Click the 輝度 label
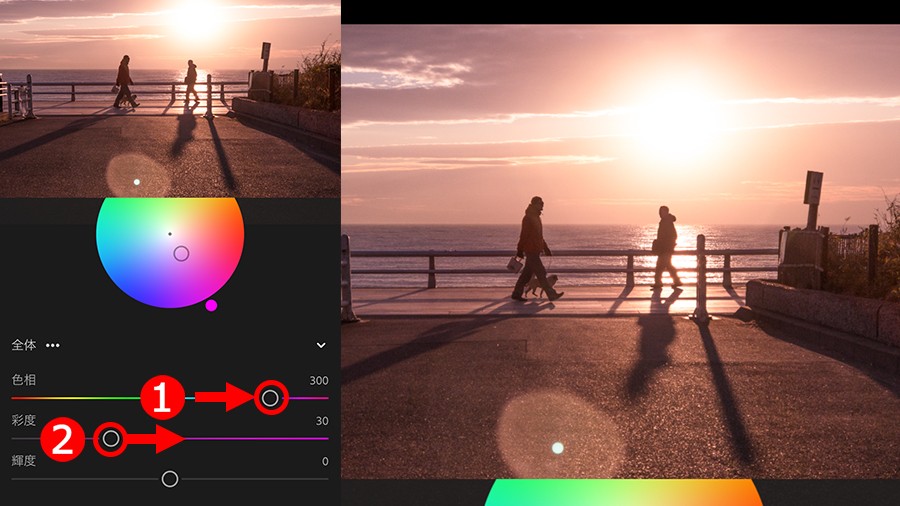The height and width of the screenshot is (506, 900). [24, 460]
